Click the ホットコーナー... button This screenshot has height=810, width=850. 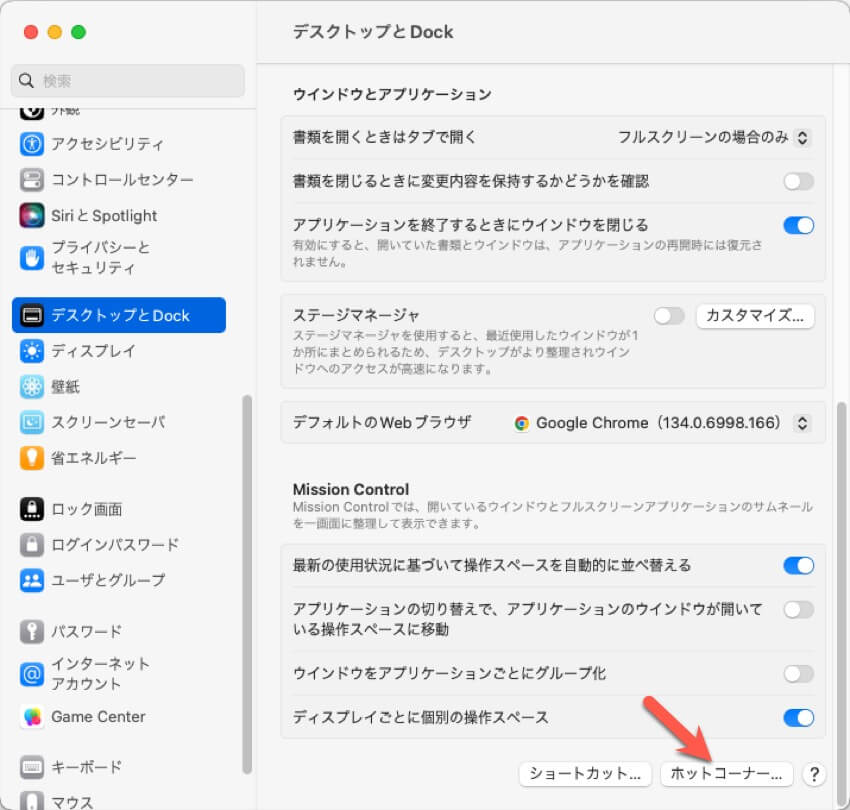pyautogui.click(x=726, y=774)
